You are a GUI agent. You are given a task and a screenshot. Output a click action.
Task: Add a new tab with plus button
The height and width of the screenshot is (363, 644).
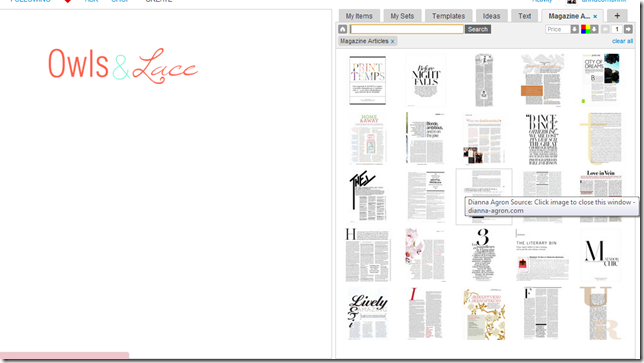tap(617, 16)
